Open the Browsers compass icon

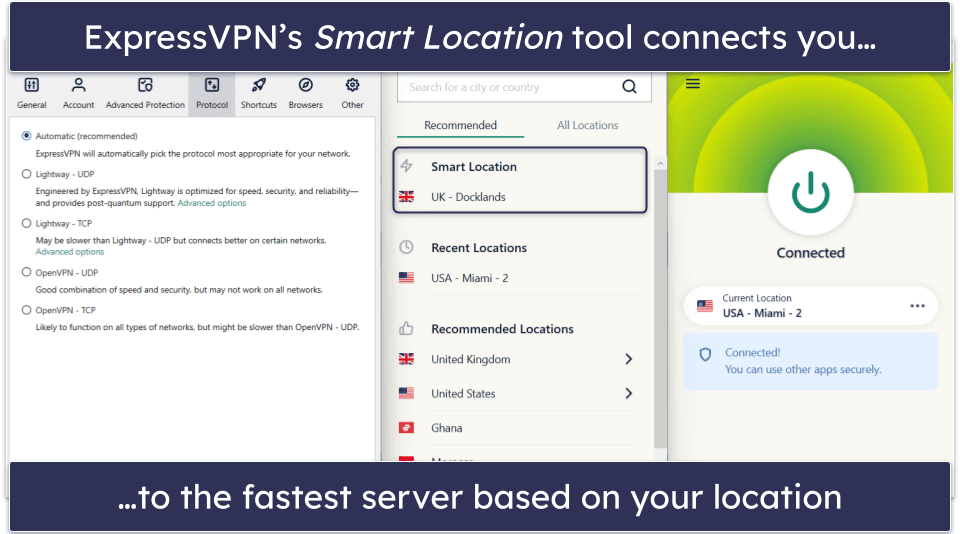click(x=306, y=85)
